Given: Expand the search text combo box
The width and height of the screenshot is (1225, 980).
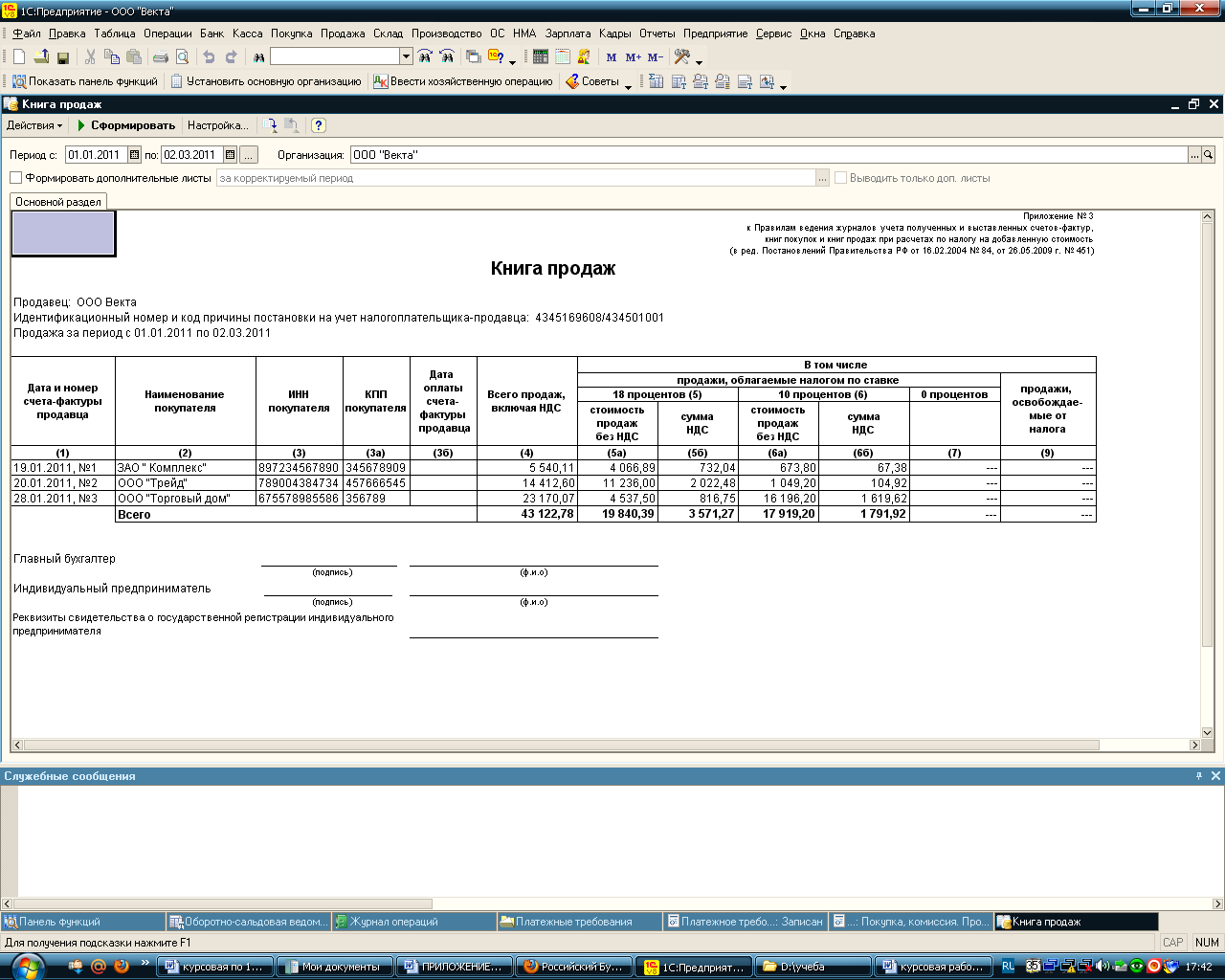Looking at the screenshot, I should tap(406, 57).
